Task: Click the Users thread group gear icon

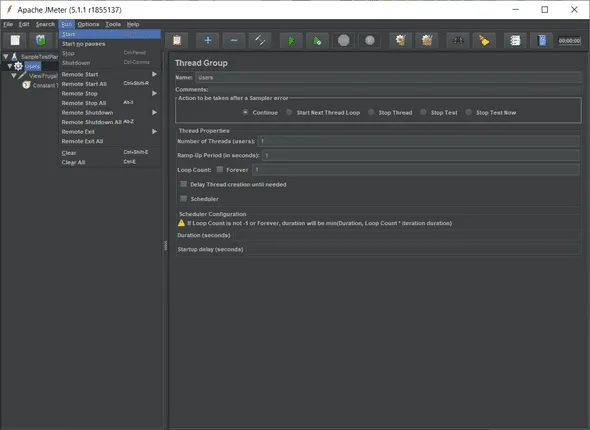Action: coord(18,66)
